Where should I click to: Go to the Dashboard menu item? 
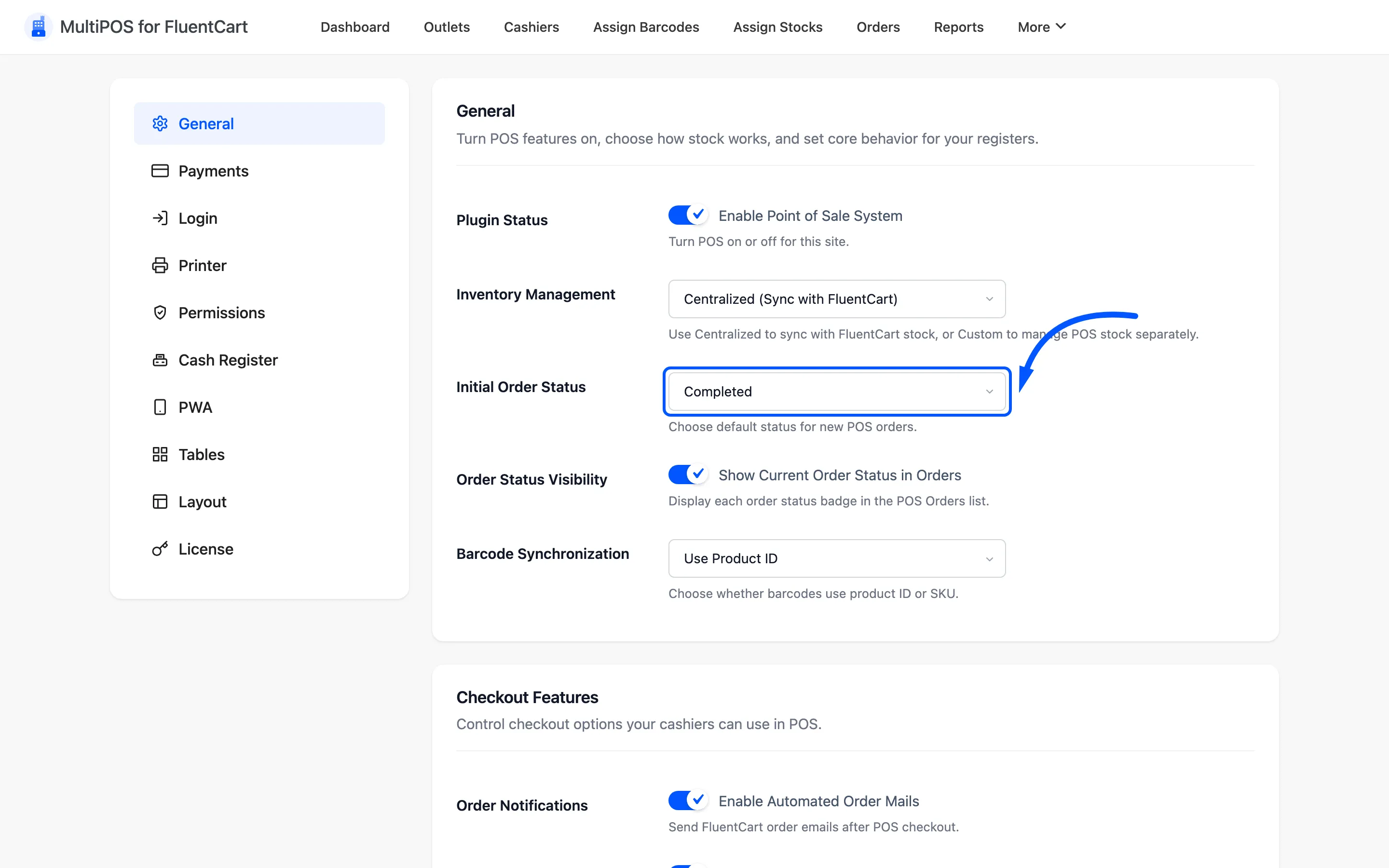click(x=354, y=27)
